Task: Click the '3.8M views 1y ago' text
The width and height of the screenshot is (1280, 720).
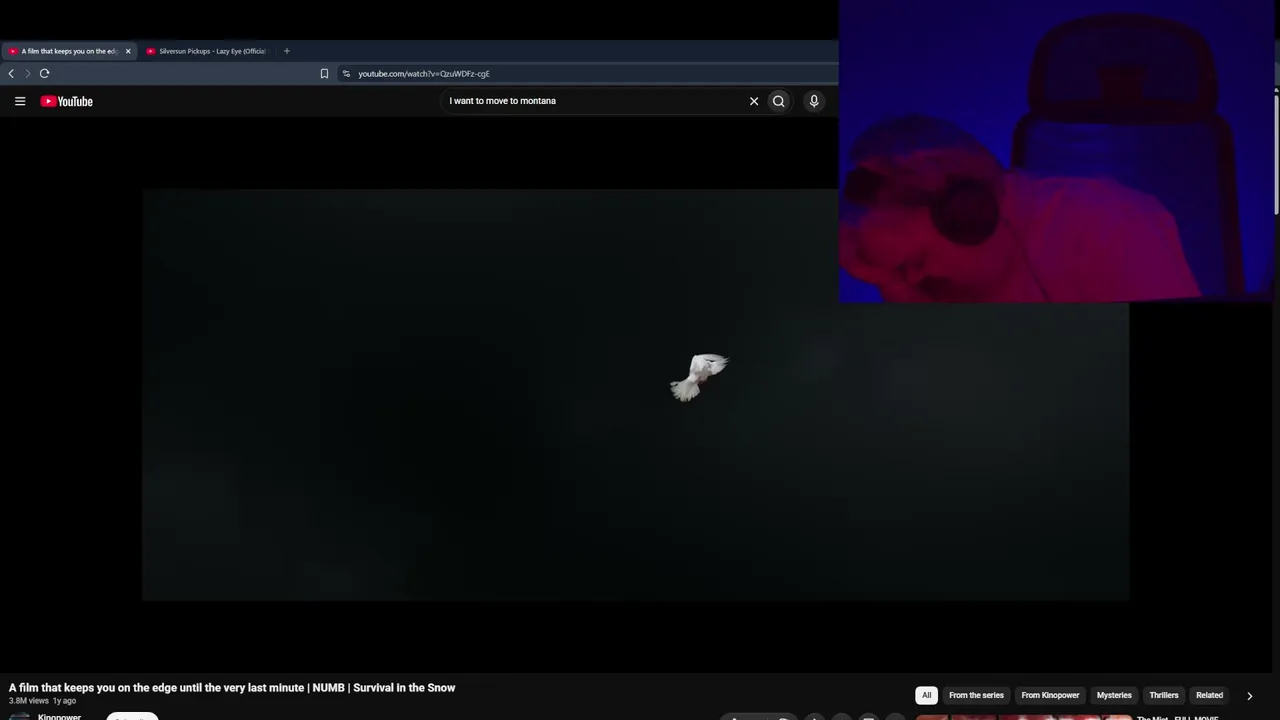Action: tap(42, 701)
